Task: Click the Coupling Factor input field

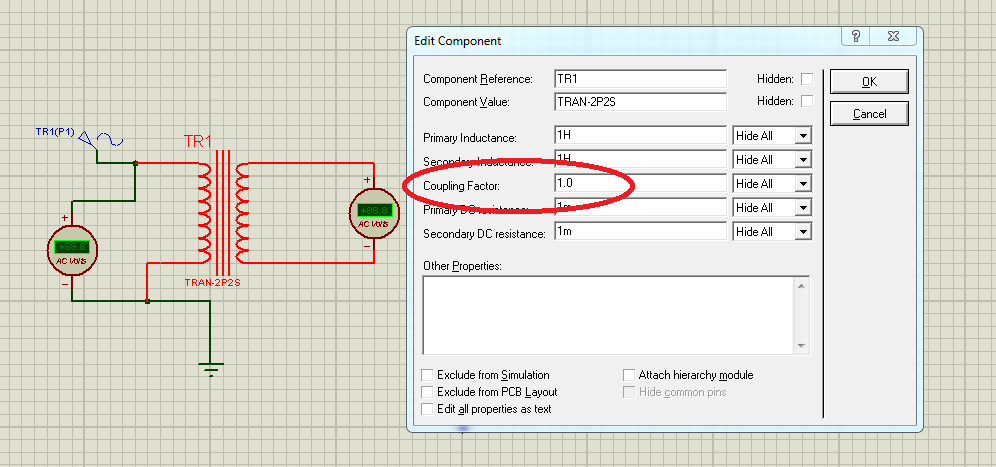Action: tap(640, 184)
